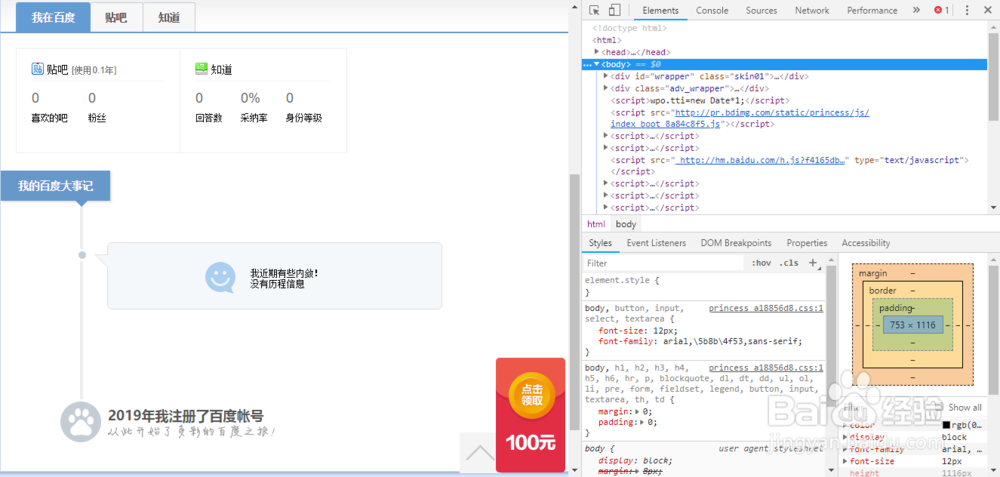Toggle the .cls element classes panel
The width and height of the screenshot is (1000, 477).
click(788, 263)
